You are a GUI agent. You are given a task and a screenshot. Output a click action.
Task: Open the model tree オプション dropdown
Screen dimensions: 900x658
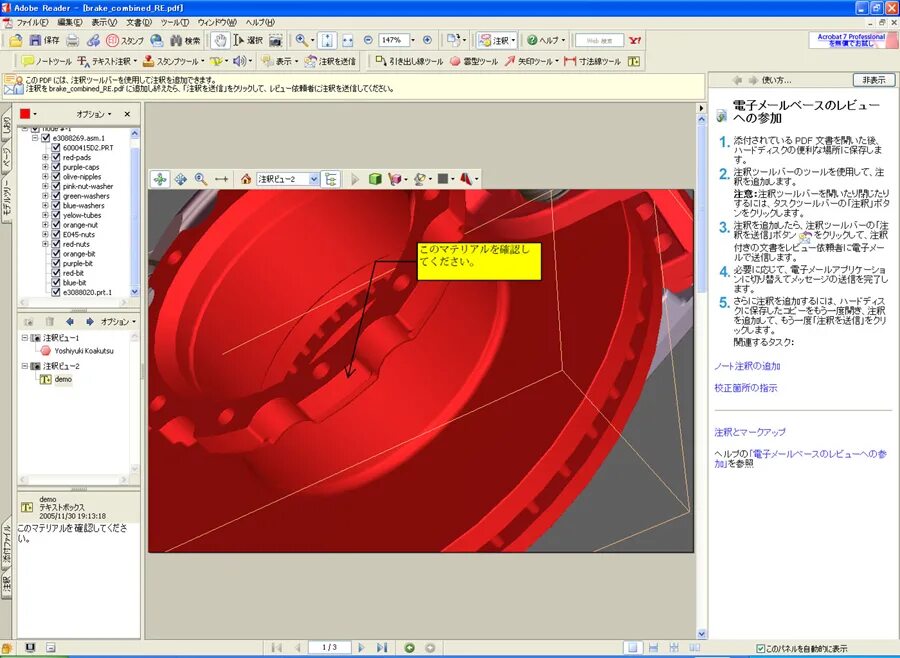point(94,114)
